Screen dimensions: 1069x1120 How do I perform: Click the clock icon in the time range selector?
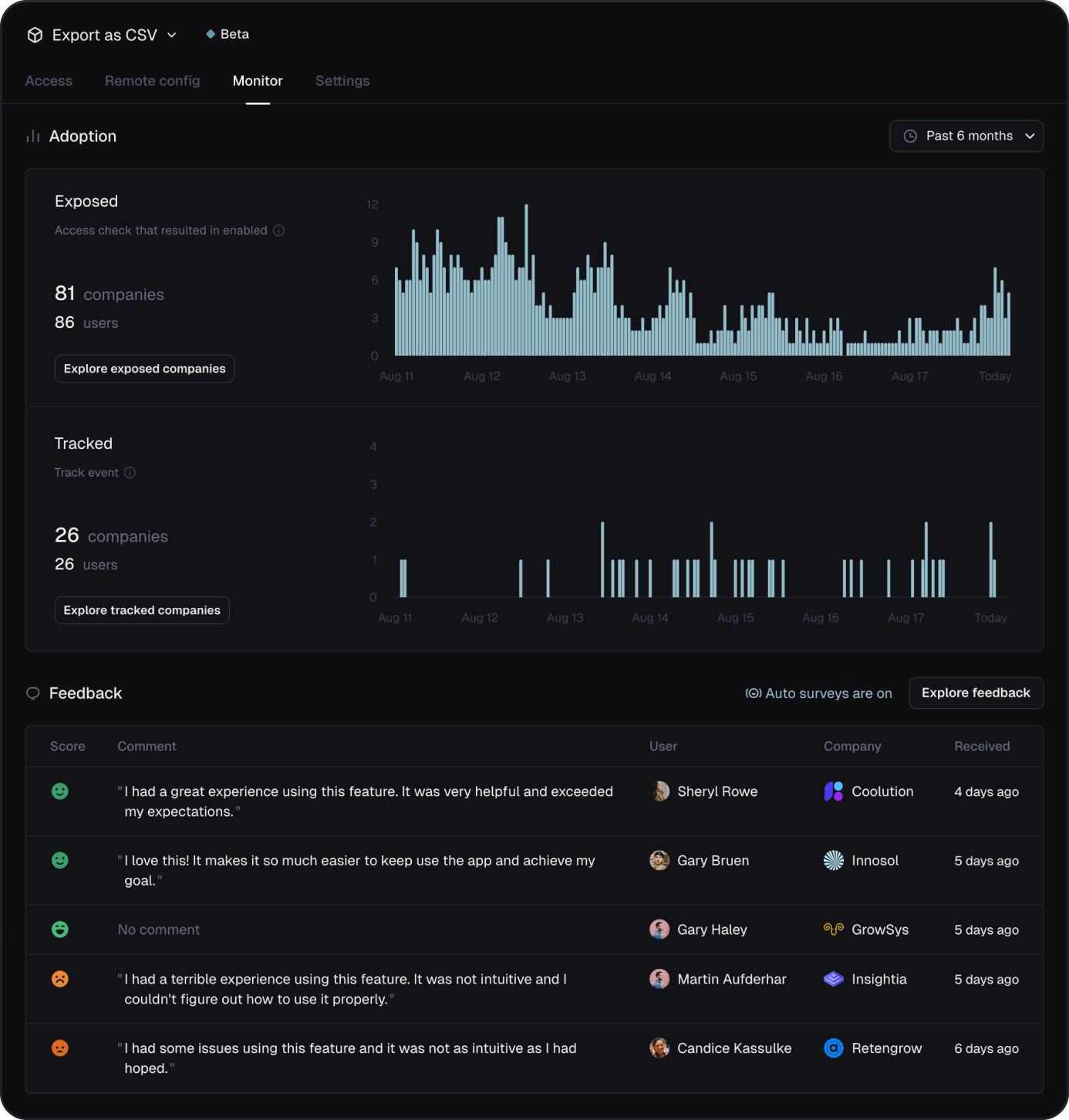tap(910, 136)
